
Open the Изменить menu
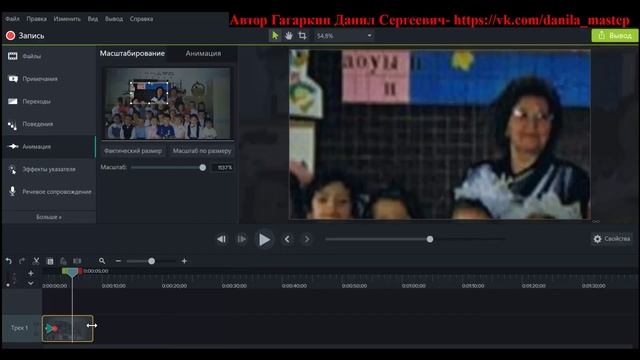[x=67, y=19]
